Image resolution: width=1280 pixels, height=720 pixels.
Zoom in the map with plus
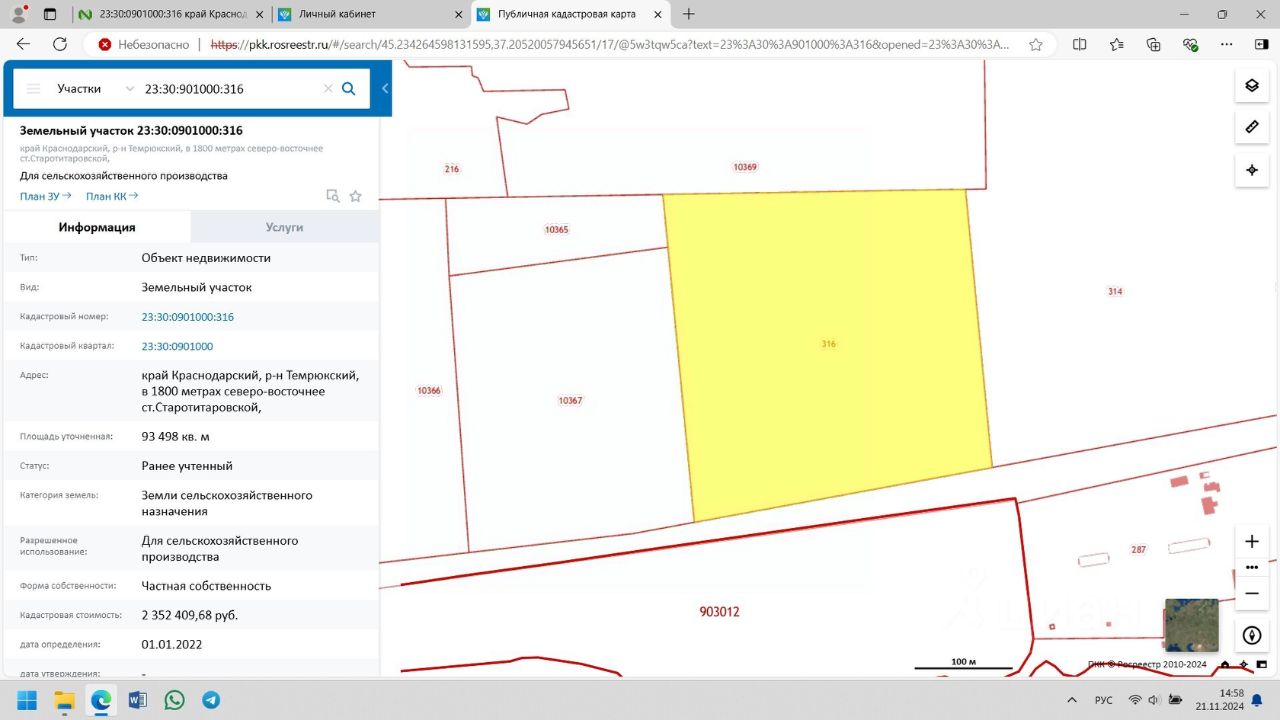(1251, 541)
